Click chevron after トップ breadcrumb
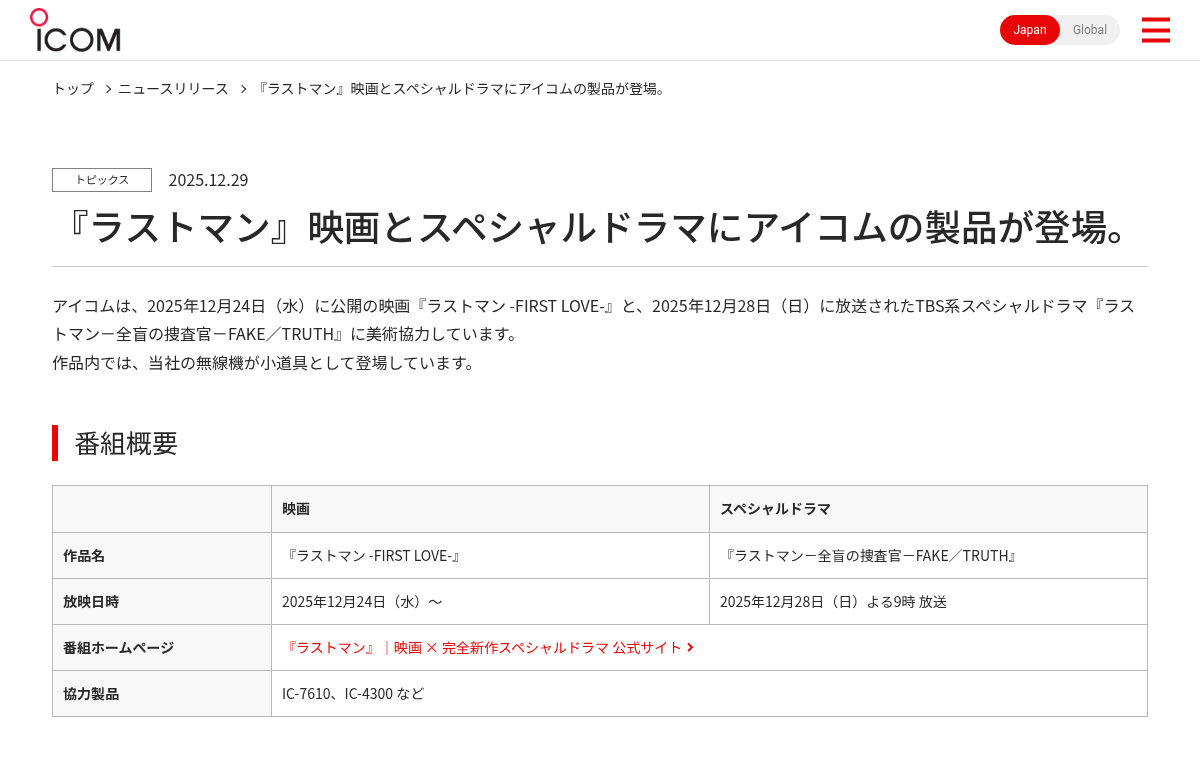 click(x=108, y=89)
